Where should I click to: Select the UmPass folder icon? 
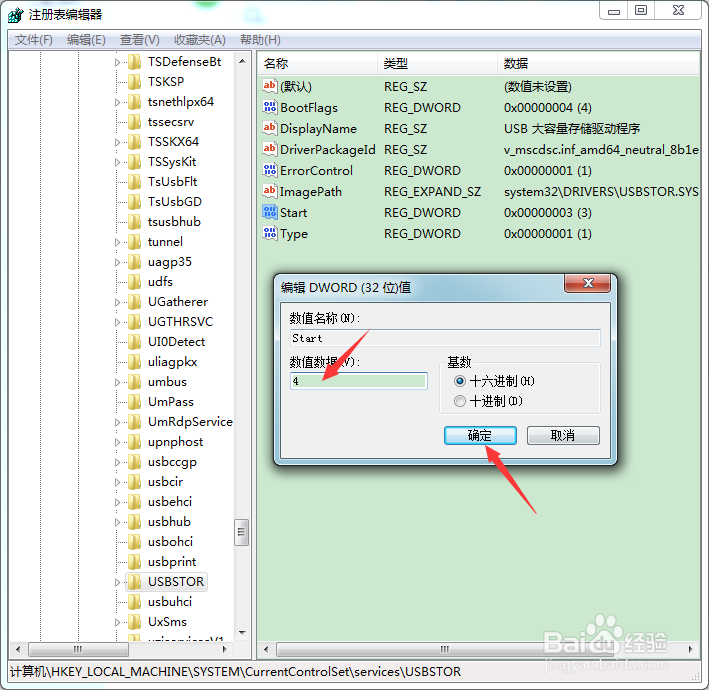(134, 402)
